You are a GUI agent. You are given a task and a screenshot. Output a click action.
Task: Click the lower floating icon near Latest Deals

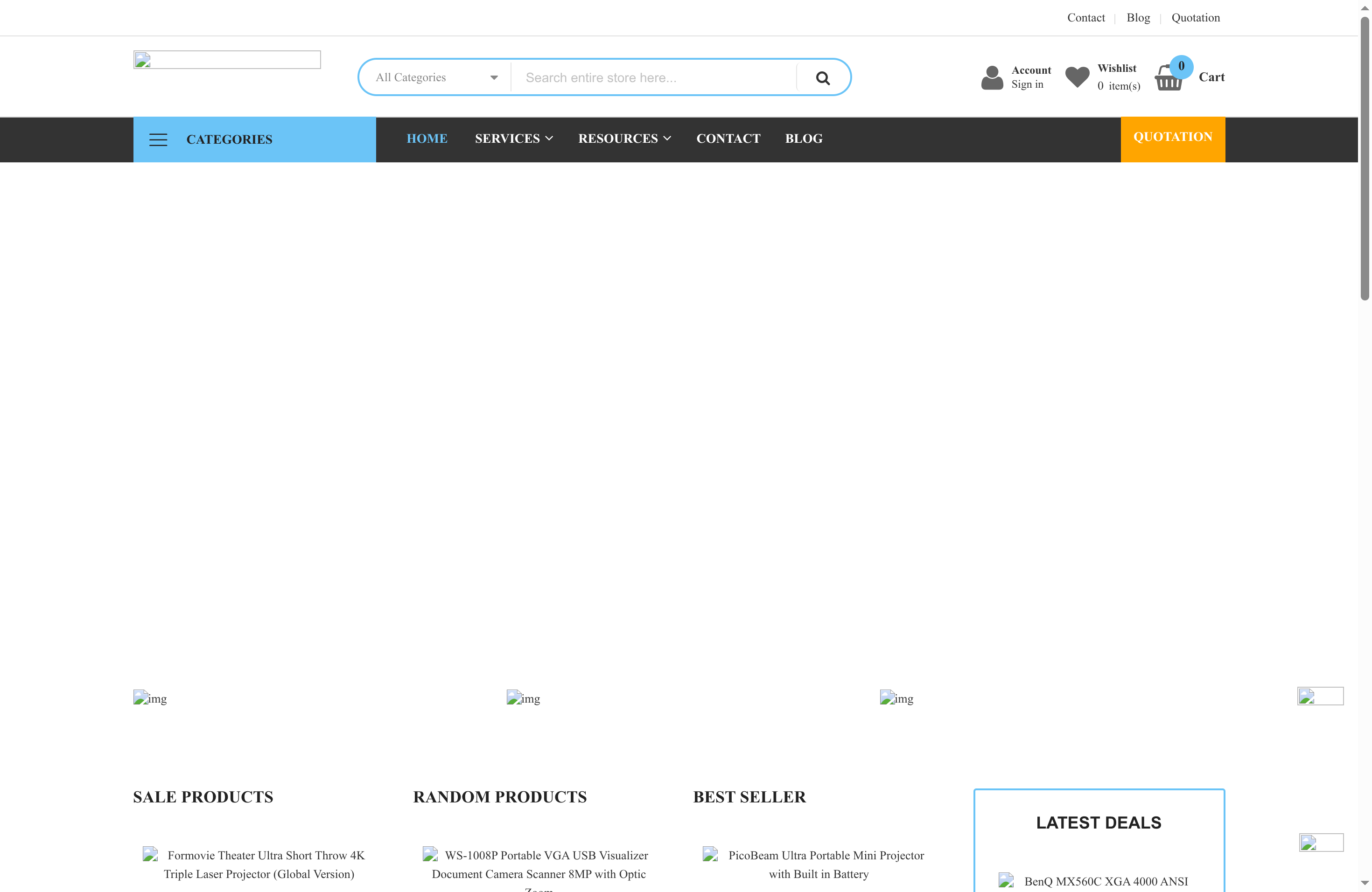1320,843
